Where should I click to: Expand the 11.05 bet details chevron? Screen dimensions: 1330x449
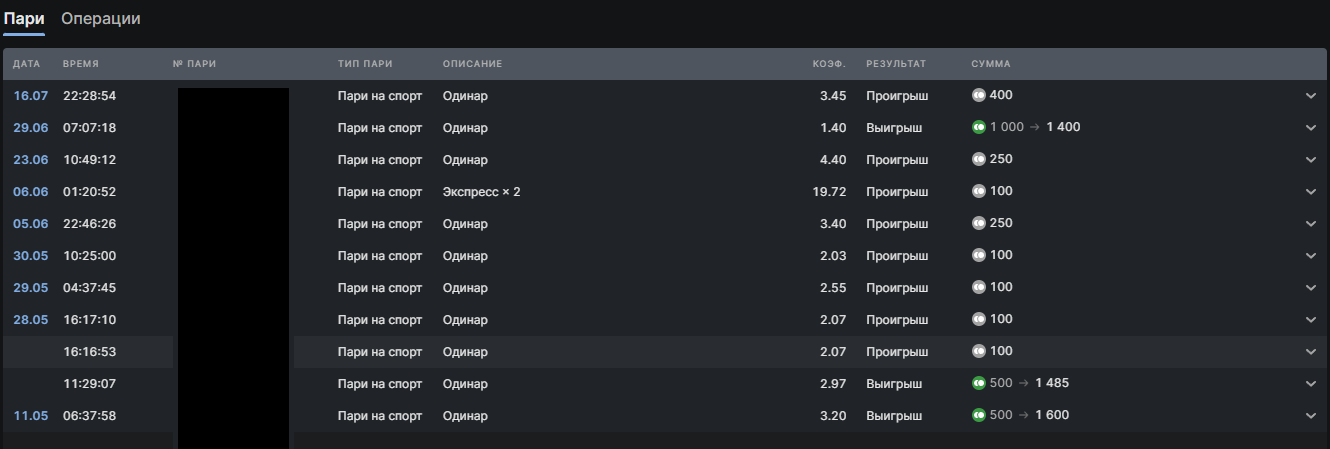click(x=1311, y=416)
